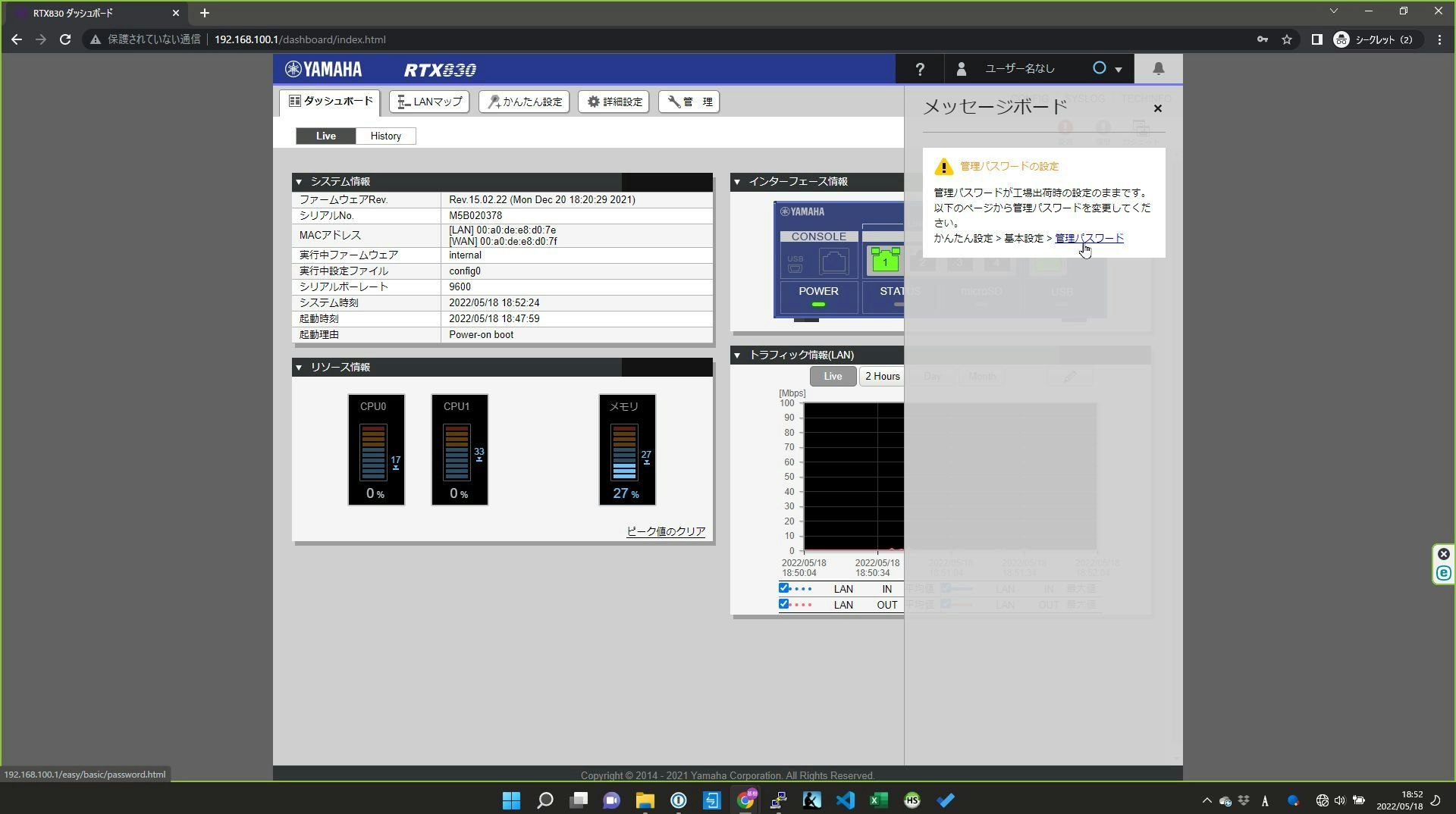Screen dimensions: 1456x814
Task: Open the volume control in system tray
Action: coord(1340,800)
